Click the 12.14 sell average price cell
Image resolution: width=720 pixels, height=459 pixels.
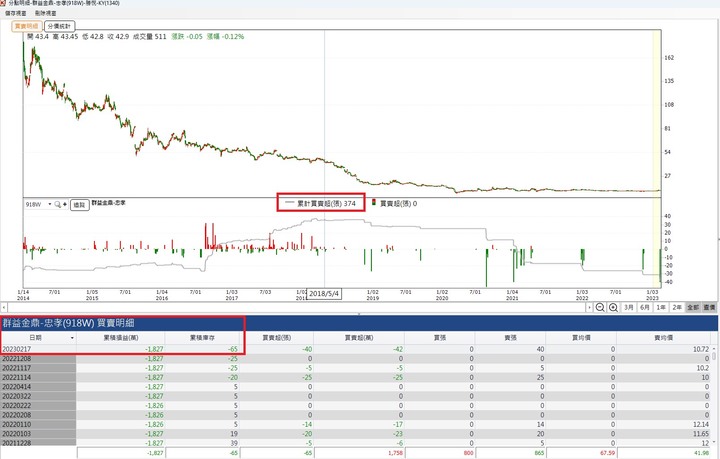(x=664, y=425)
